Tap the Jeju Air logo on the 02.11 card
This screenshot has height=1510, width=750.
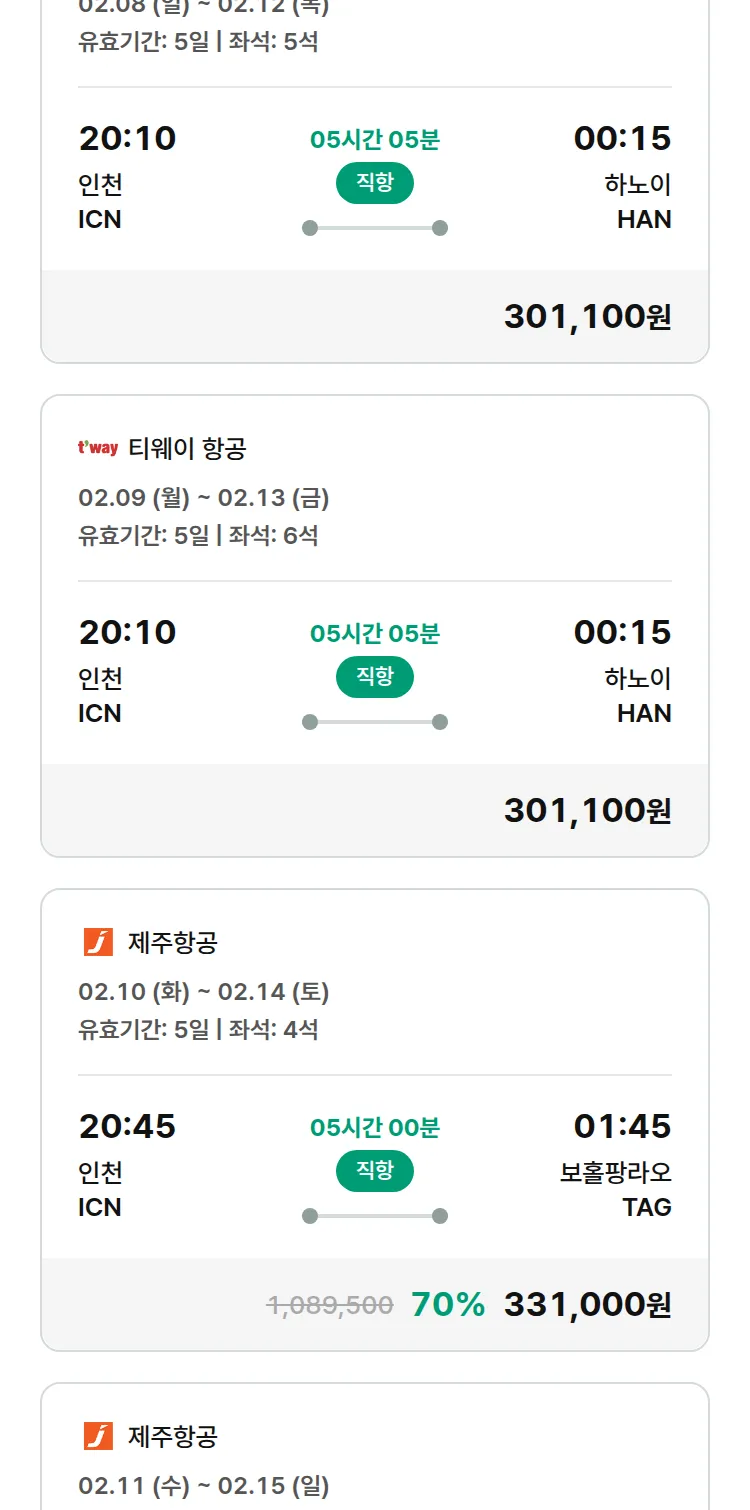(x=98, y=1436)
